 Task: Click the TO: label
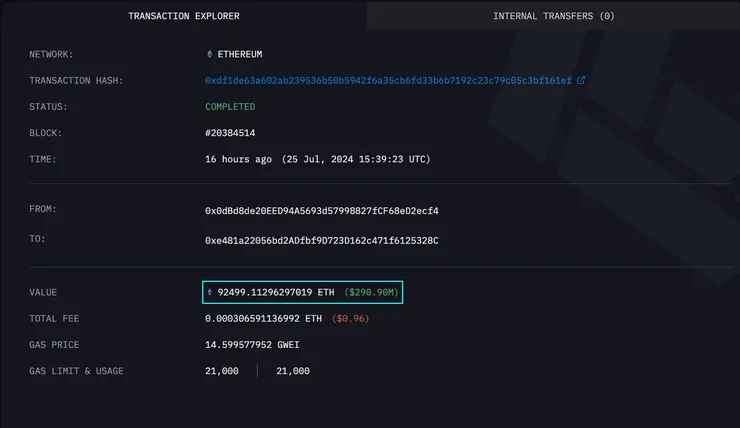pos(37,239)
